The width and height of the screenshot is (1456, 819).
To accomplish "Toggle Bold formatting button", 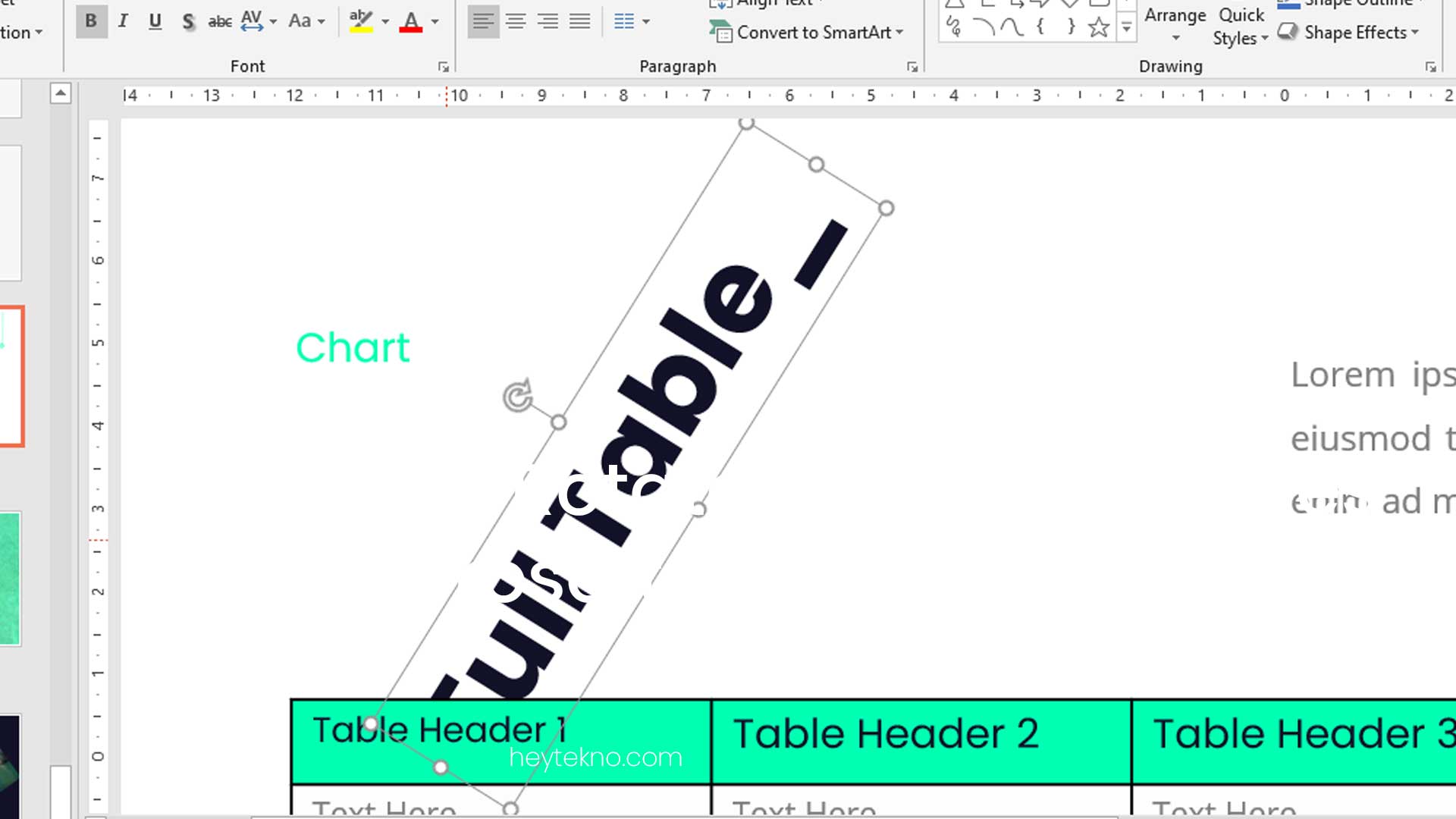I will 91,21.
